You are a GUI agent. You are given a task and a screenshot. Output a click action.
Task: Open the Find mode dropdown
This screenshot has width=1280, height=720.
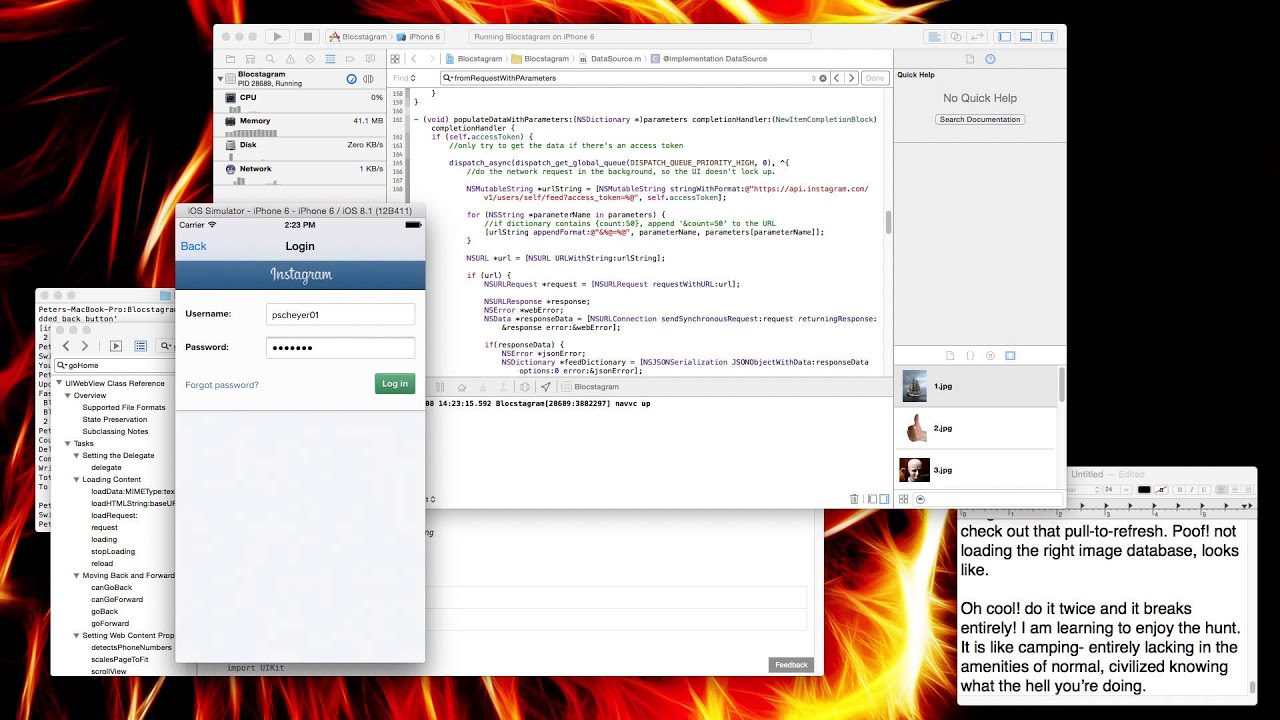tap(404, 78)
